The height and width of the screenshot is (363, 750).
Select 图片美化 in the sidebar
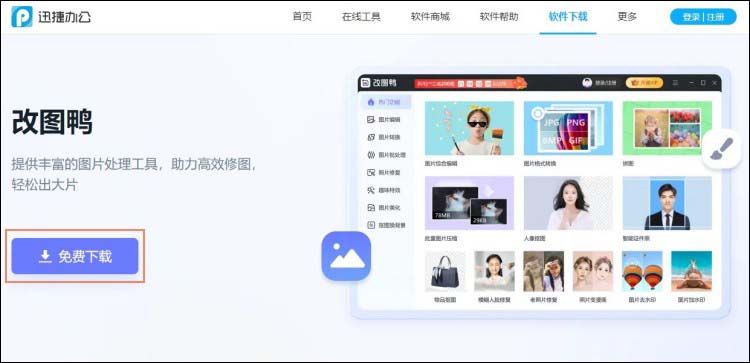click(x=384, y=208)
